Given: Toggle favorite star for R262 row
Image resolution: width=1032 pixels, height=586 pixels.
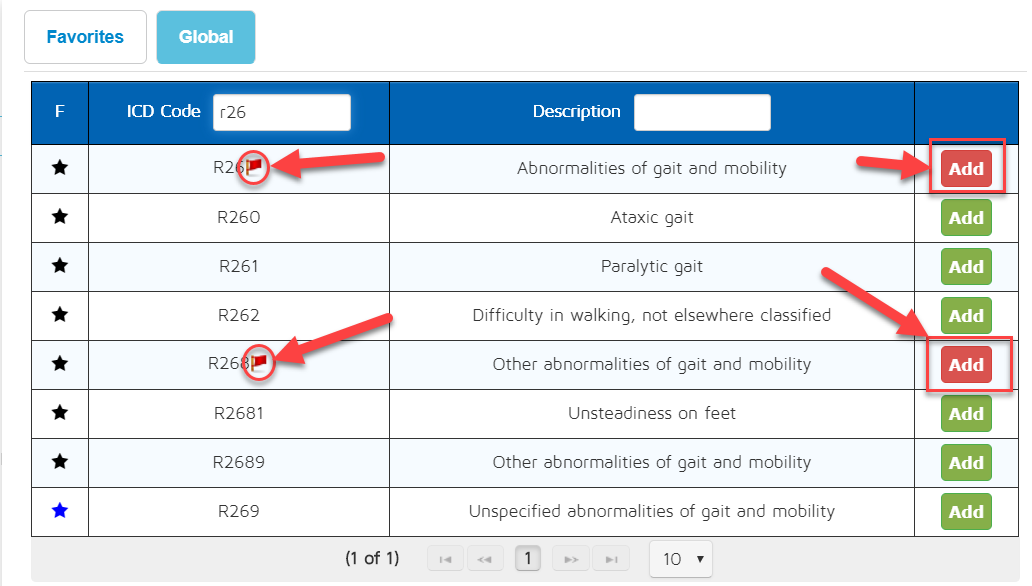Looking at the screenshot, I should (x=60, y=315).
